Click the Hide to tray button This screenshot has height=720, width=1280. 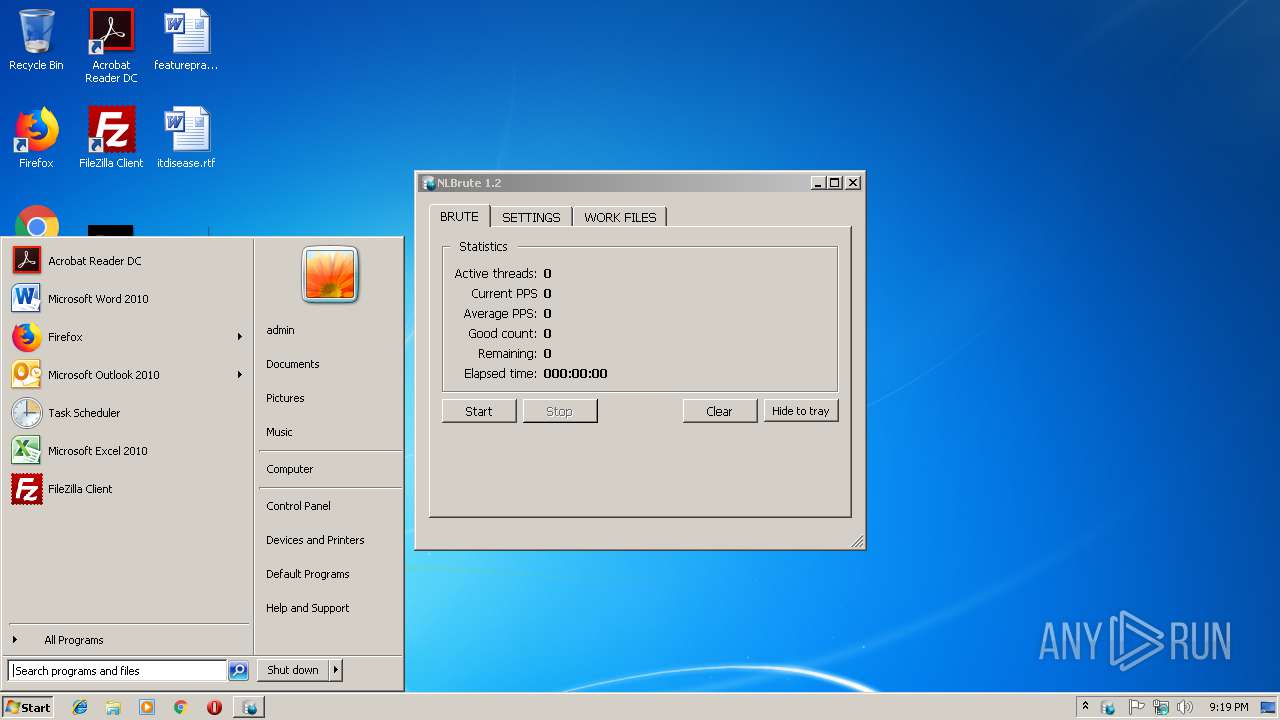pyautogui.click(x=801, y=411)
